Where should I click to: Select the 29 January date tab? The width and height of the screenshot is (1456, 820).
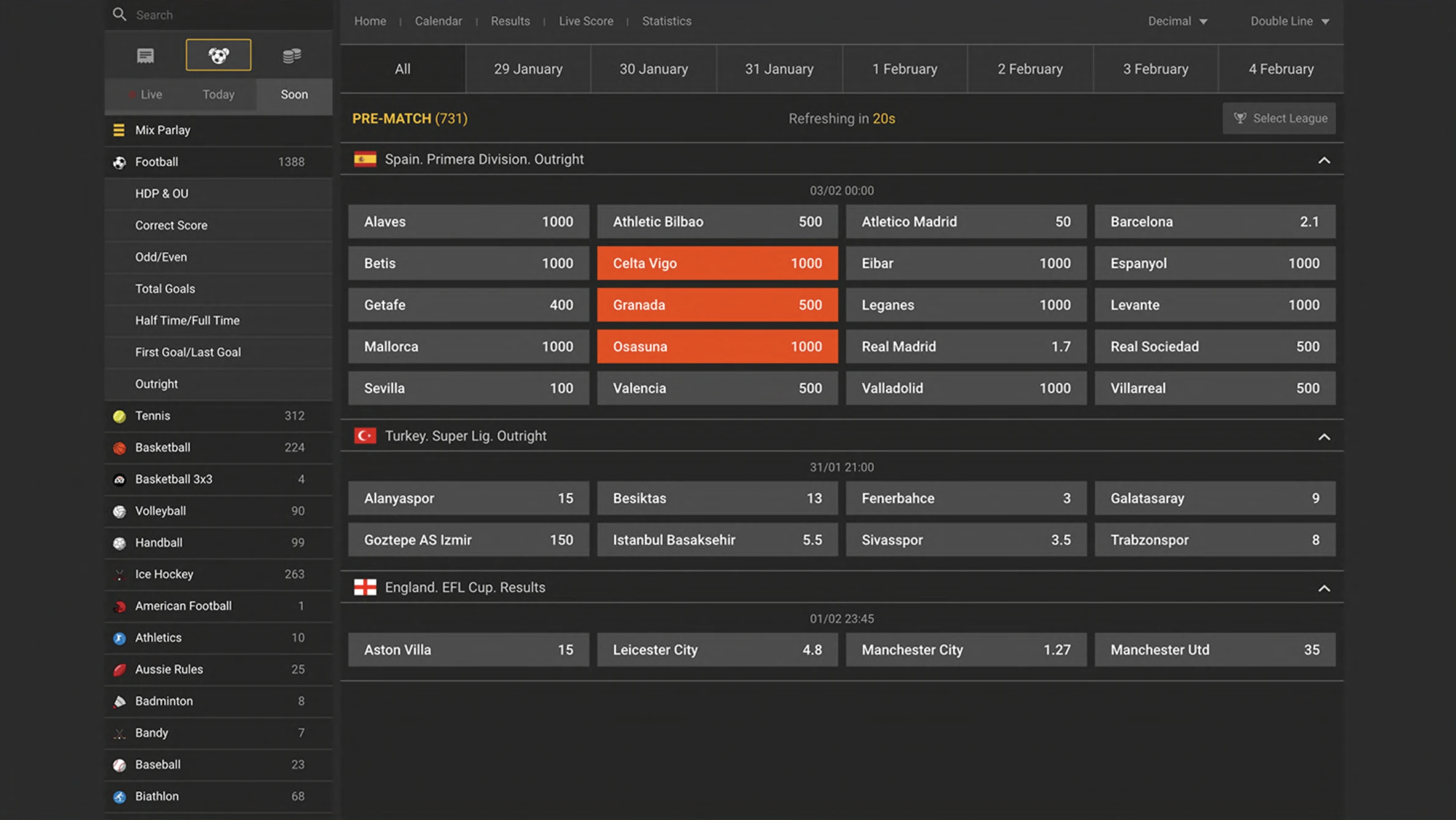pyautogui.click(x=528, y=68)
